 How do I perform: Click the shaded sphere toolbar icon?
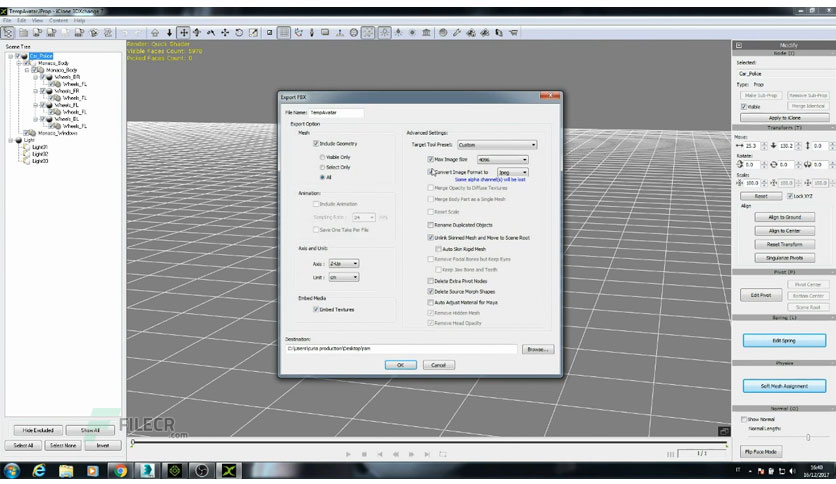pos(443,33)
